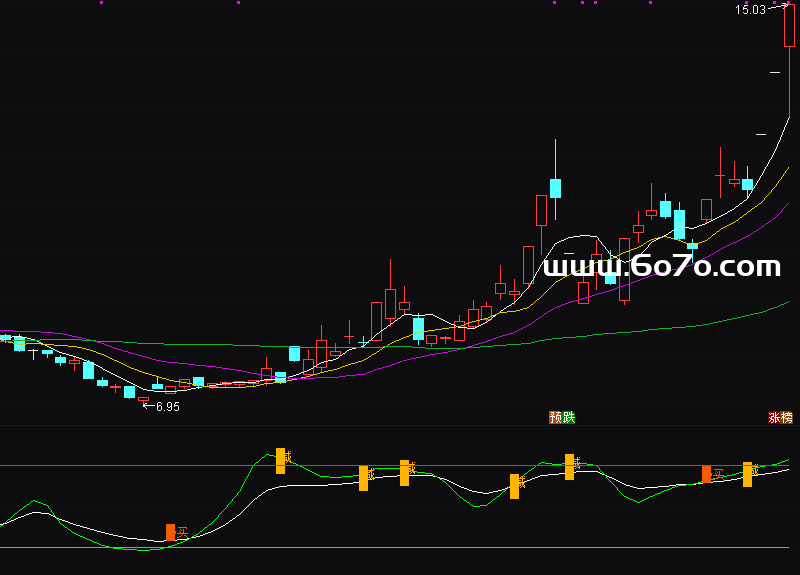Screen dimensions: 800x575
Task: Click the last yellow 卖 sell signal
Action: (747, 474)
